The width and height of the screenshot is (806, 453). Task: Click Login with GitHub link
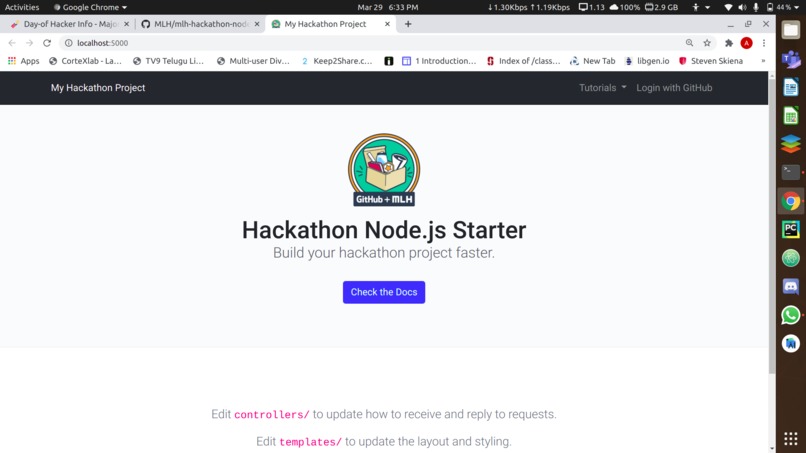point(674,88)
